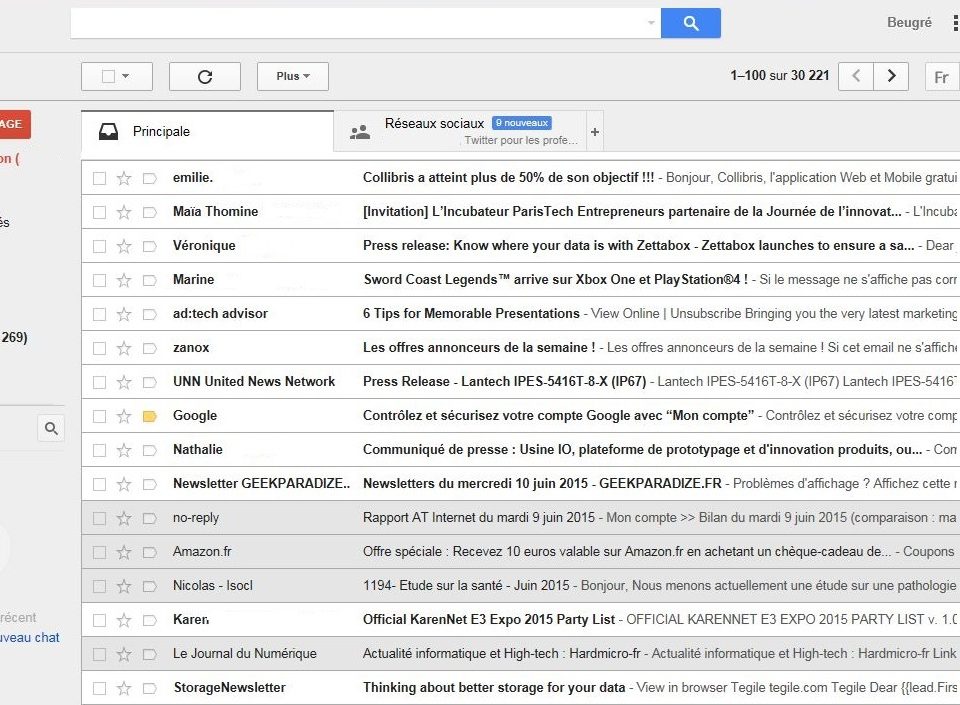Image resolution: width=960 pixels, height=705 pixels.
Task: Star the email from emilie.
Action: click(124, 178)
